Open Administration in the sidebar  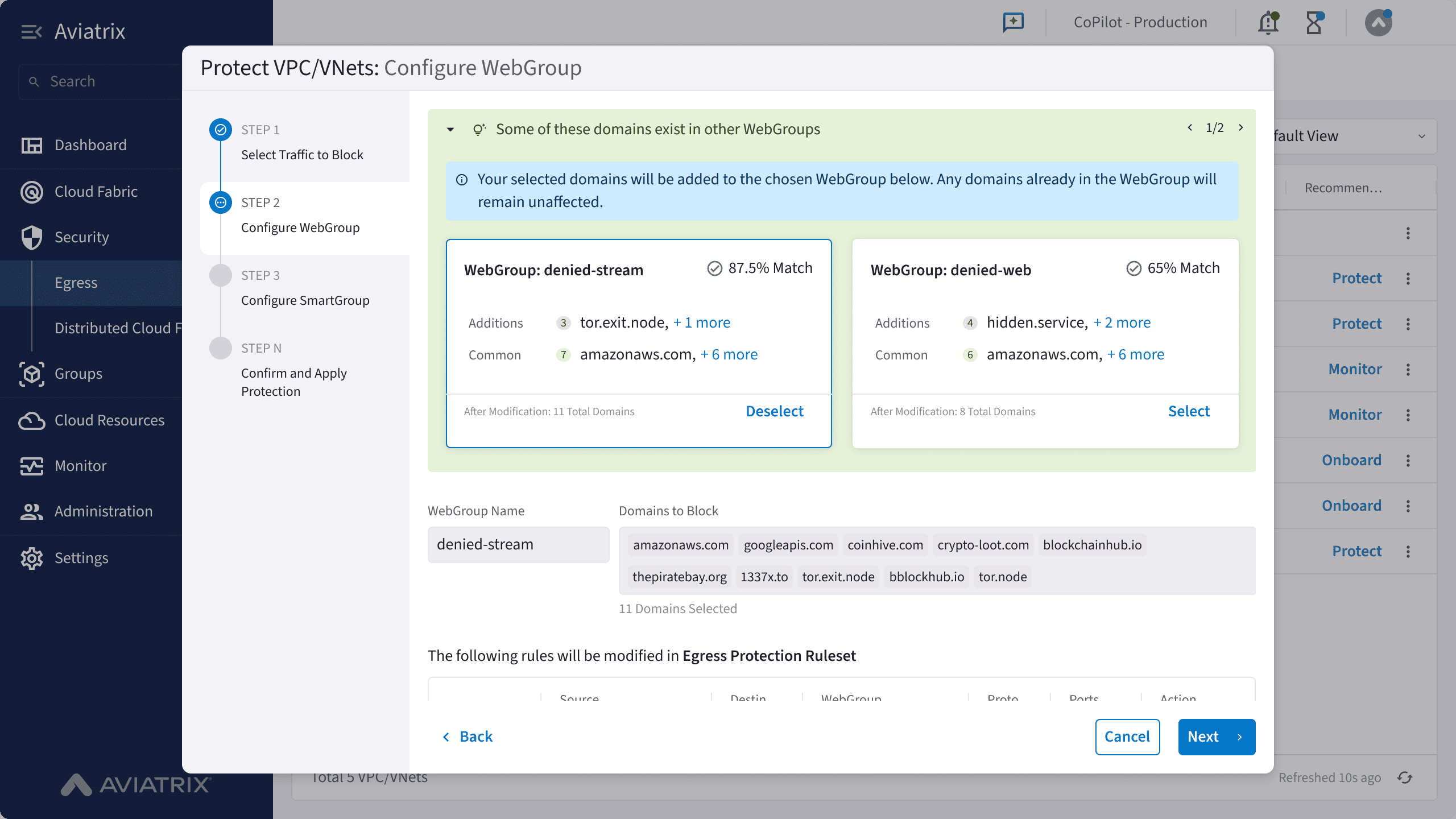(91, 512)
